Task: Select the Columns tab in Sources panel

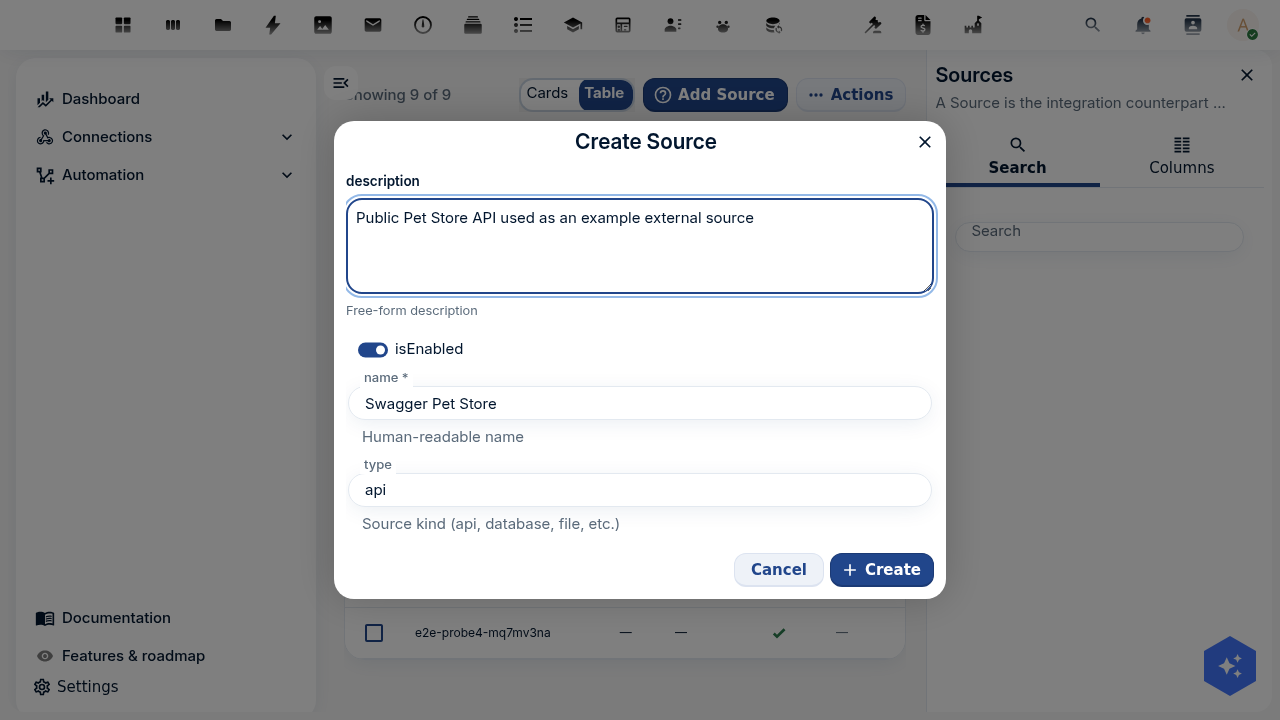Action: click(x=1182, y=157)
